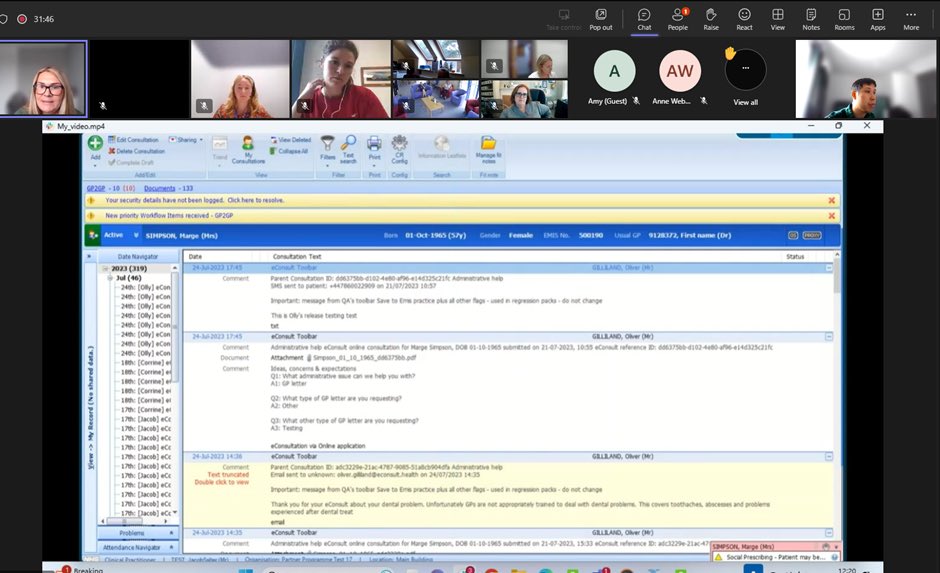Click the Raise hand button
The image size is (940, 573).
711,19
